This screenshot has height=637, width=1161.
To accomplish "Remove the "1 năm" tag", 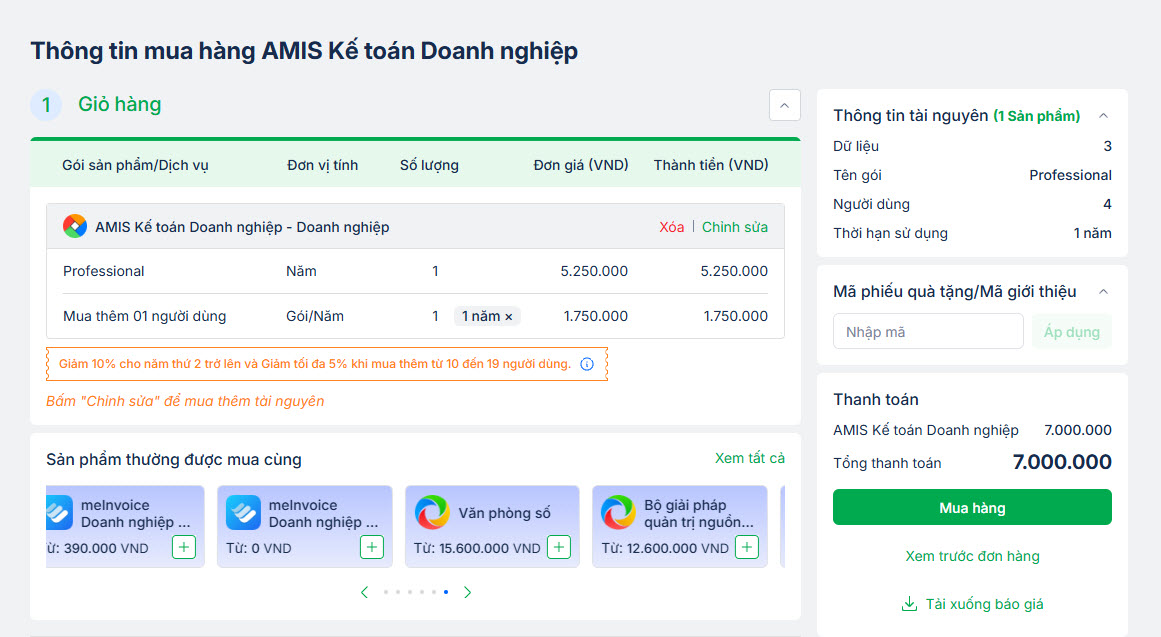I will (x=508, y=317).
